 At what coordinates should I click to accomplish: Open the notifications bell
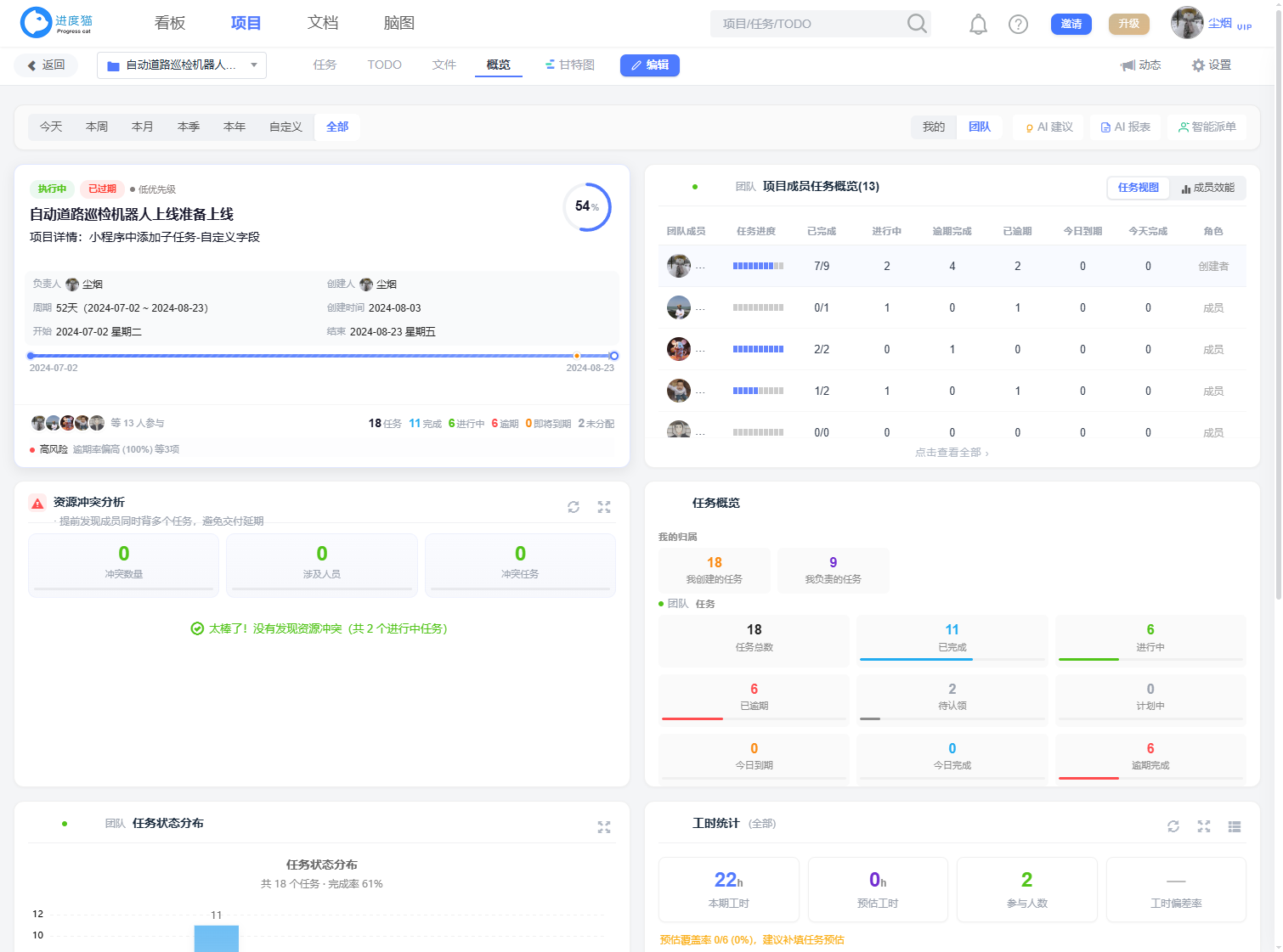978,24
